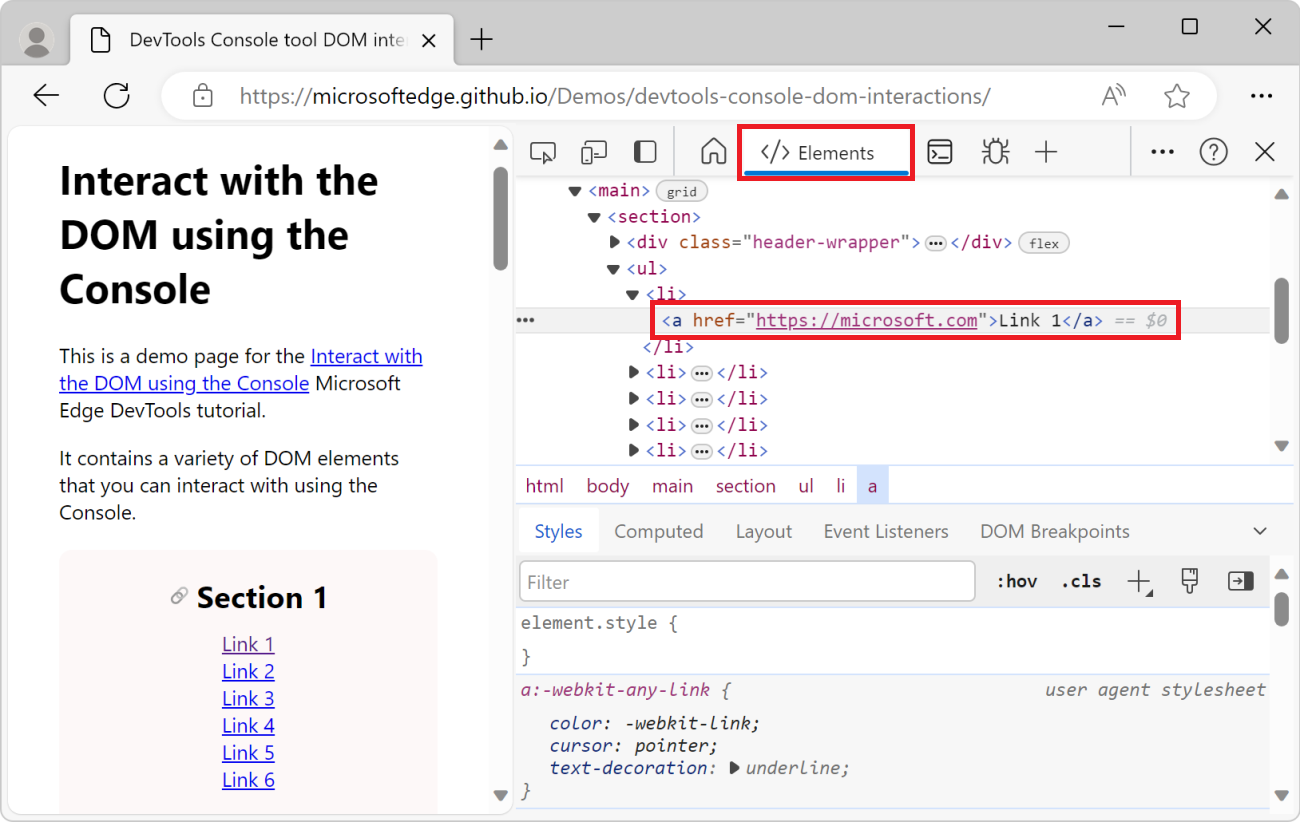Collapse the ul element in the DOM tree

click(x=612, y=268)
